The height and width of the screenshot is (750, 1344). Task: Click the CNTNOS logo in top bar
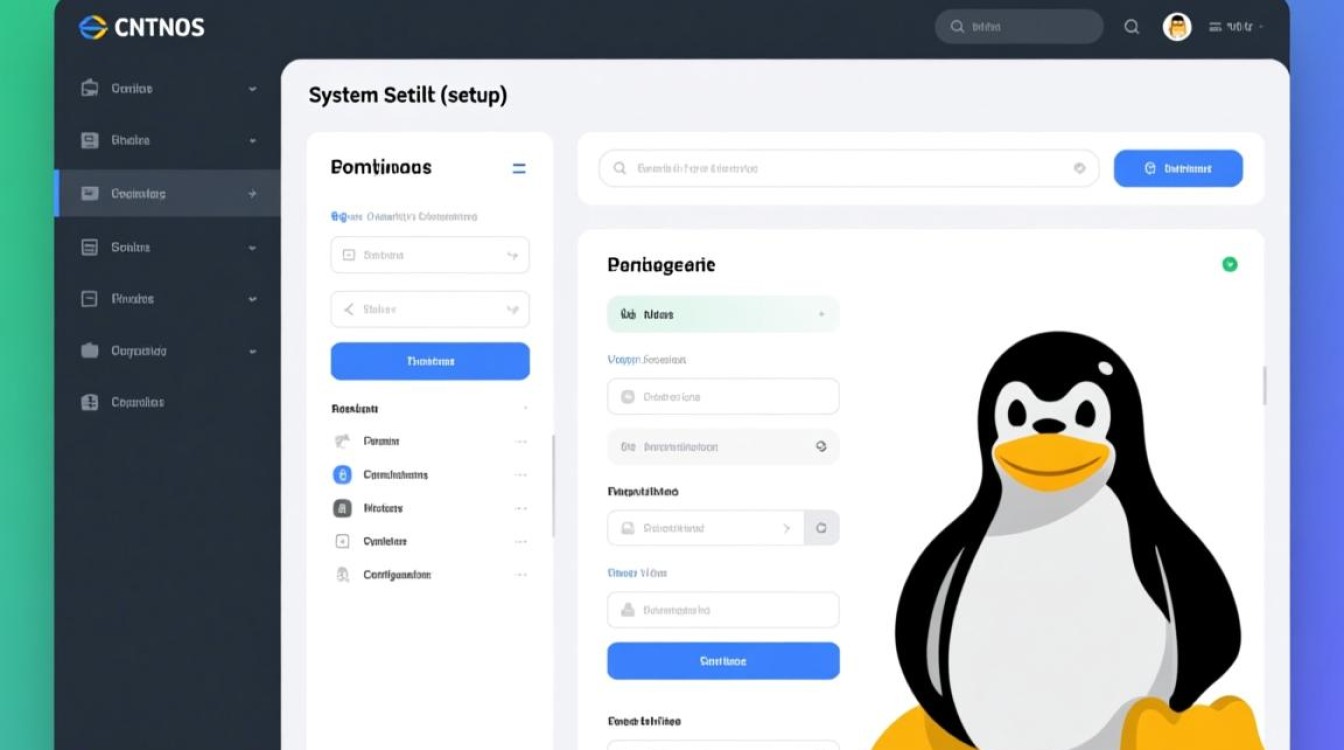tap(140, 27)
